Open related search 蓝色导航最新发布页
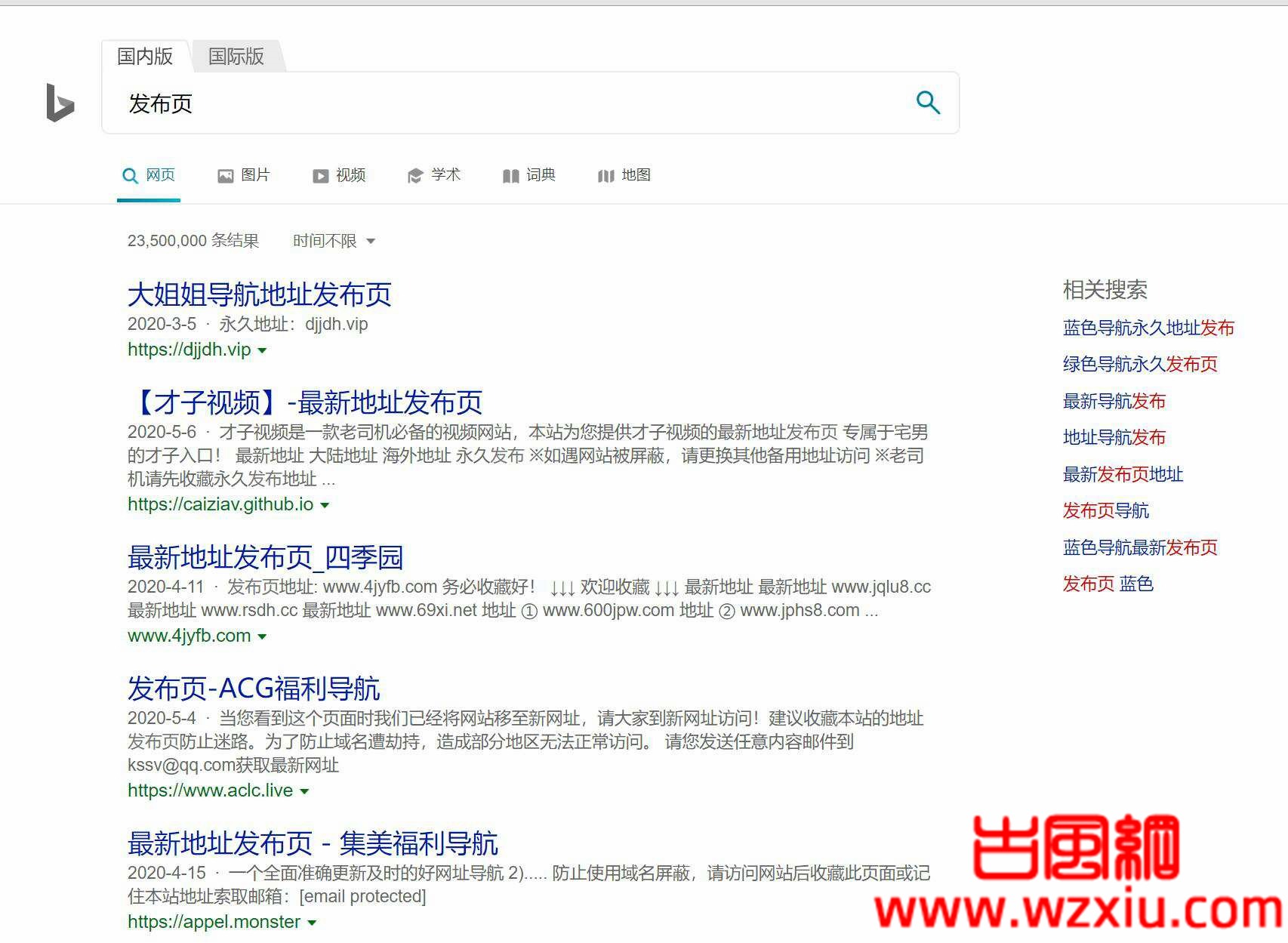This screenshot has width=1288, height=943. pos(1140,547)
